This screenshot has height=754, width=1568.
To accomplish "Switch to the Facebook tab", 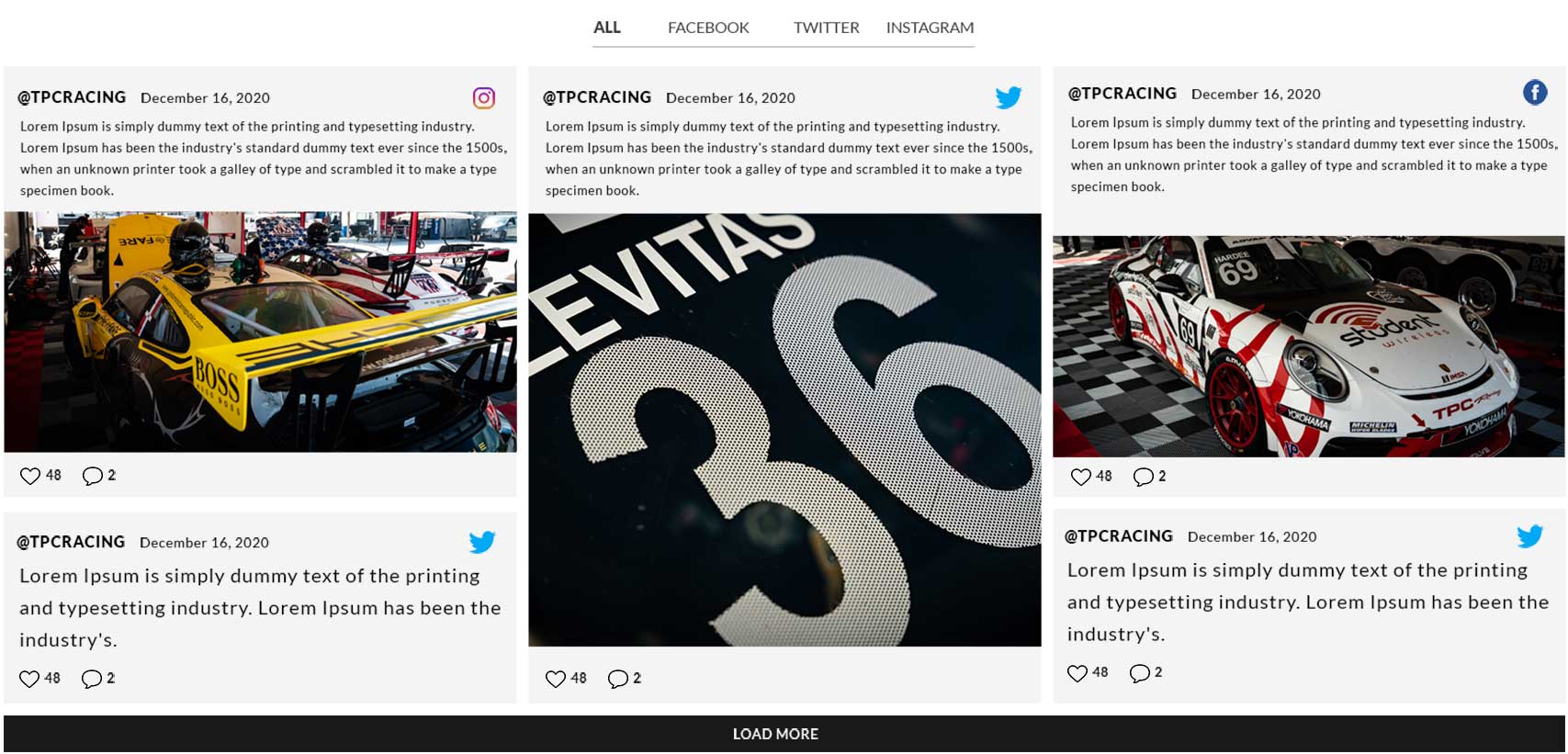I will pyautogui.click(x=708, y=28).
